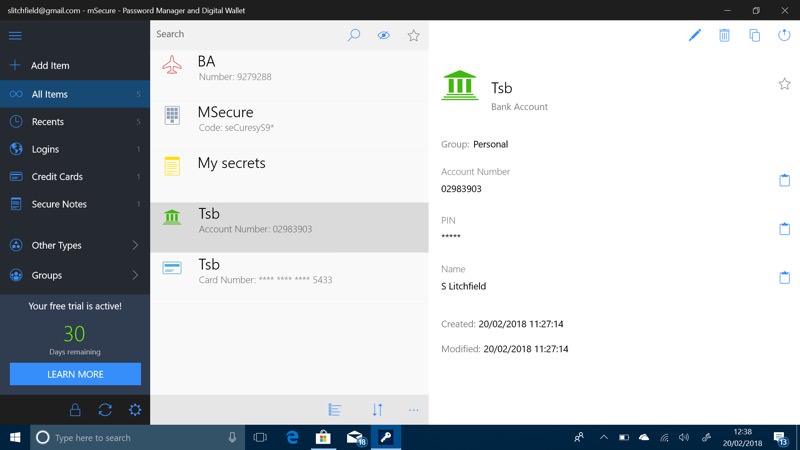Click taskbar search box
Viewport: 800px width, 450px height.
(137, 437)
